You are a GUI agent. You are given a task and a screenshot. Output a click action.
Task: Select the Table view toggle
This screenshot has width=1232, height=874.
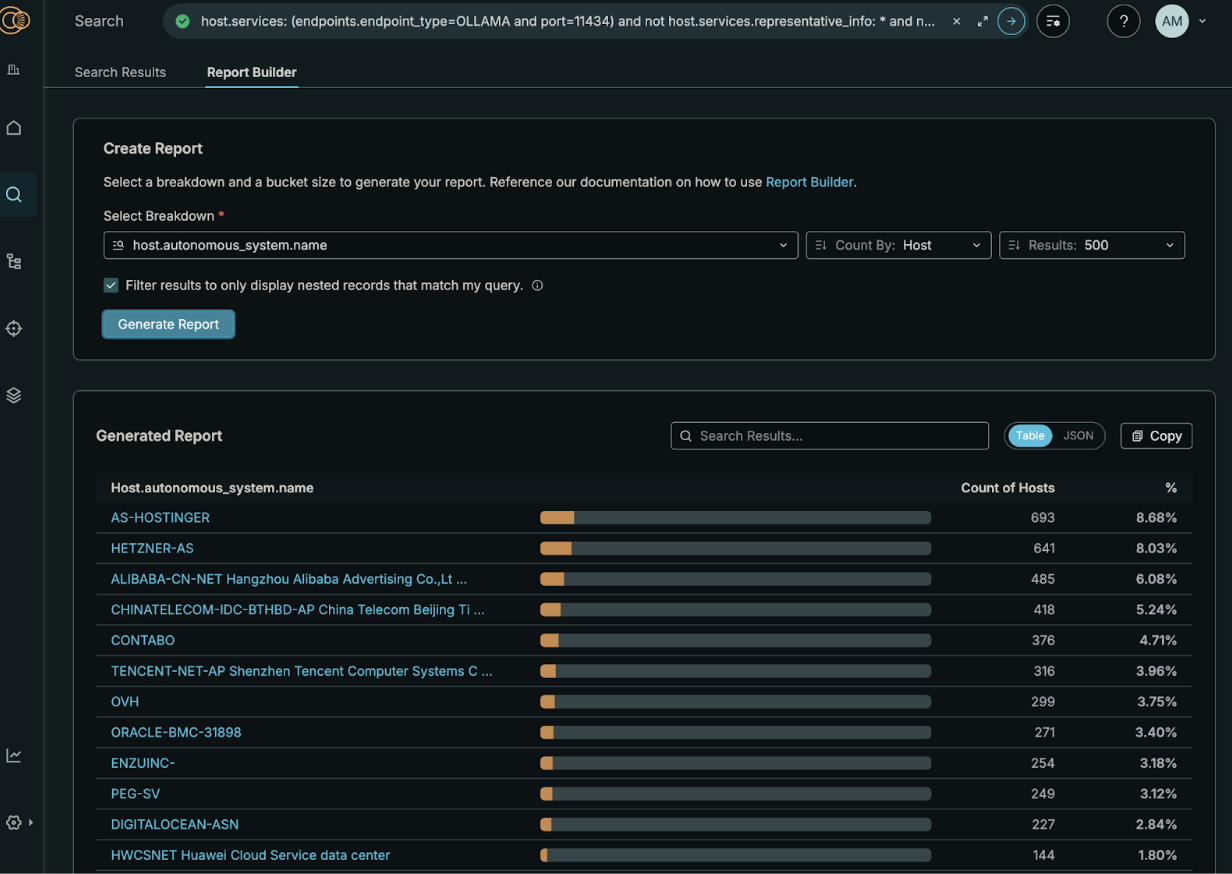(1029, 435)
